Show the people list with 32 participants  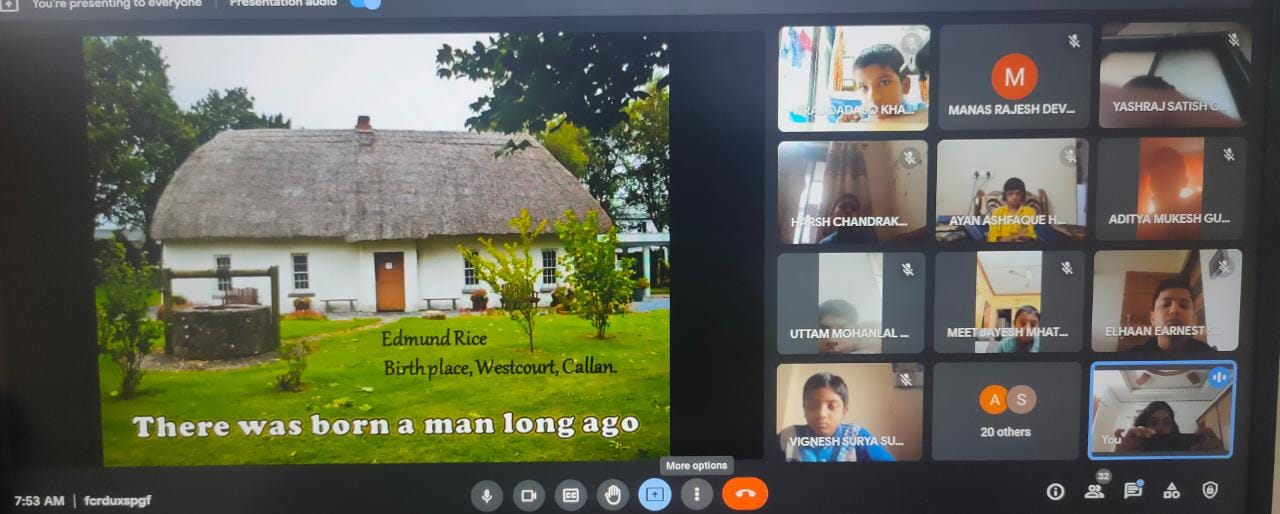click(x=1094, y=491)
